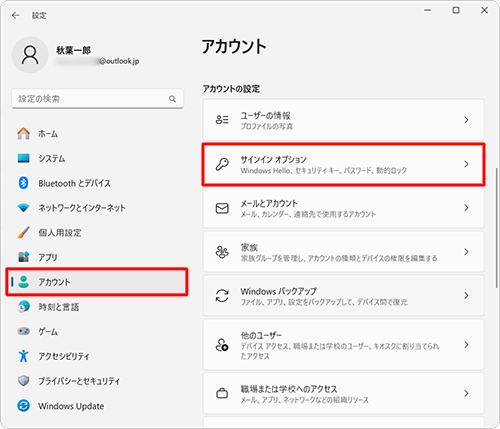Click プロファイルの写真 subtitle text
The height and width of the screenshot is (429, 500).
click(267, 126)
